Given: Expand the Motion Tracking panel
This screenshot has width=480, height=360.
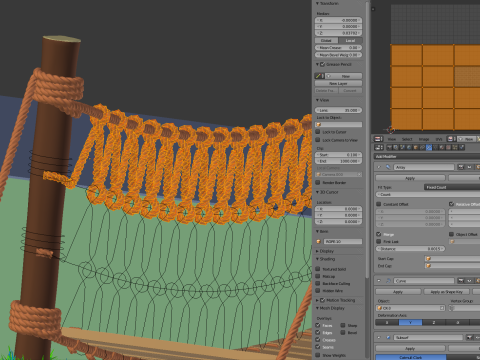Looking at the screenshot, I should (x=317, y=300).
